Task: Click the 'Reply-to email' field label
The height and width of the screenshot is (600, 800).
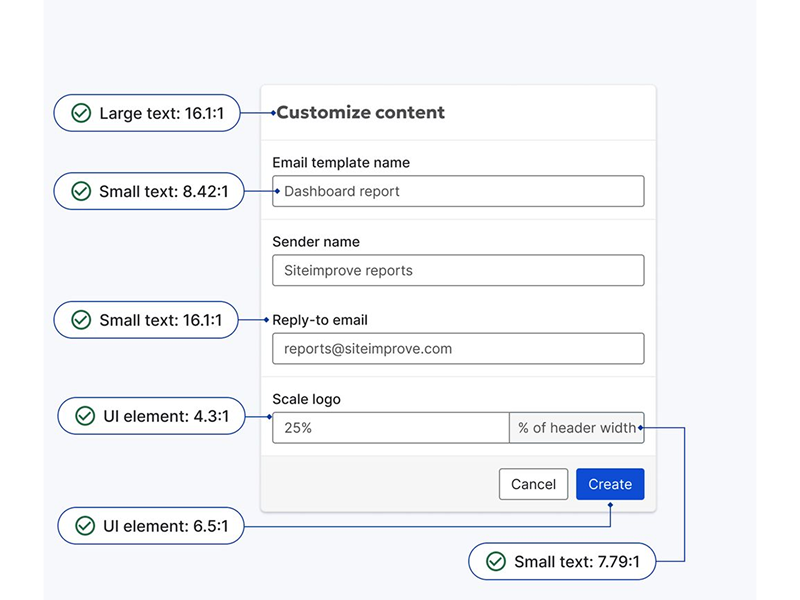Action: tap(313, 319)
